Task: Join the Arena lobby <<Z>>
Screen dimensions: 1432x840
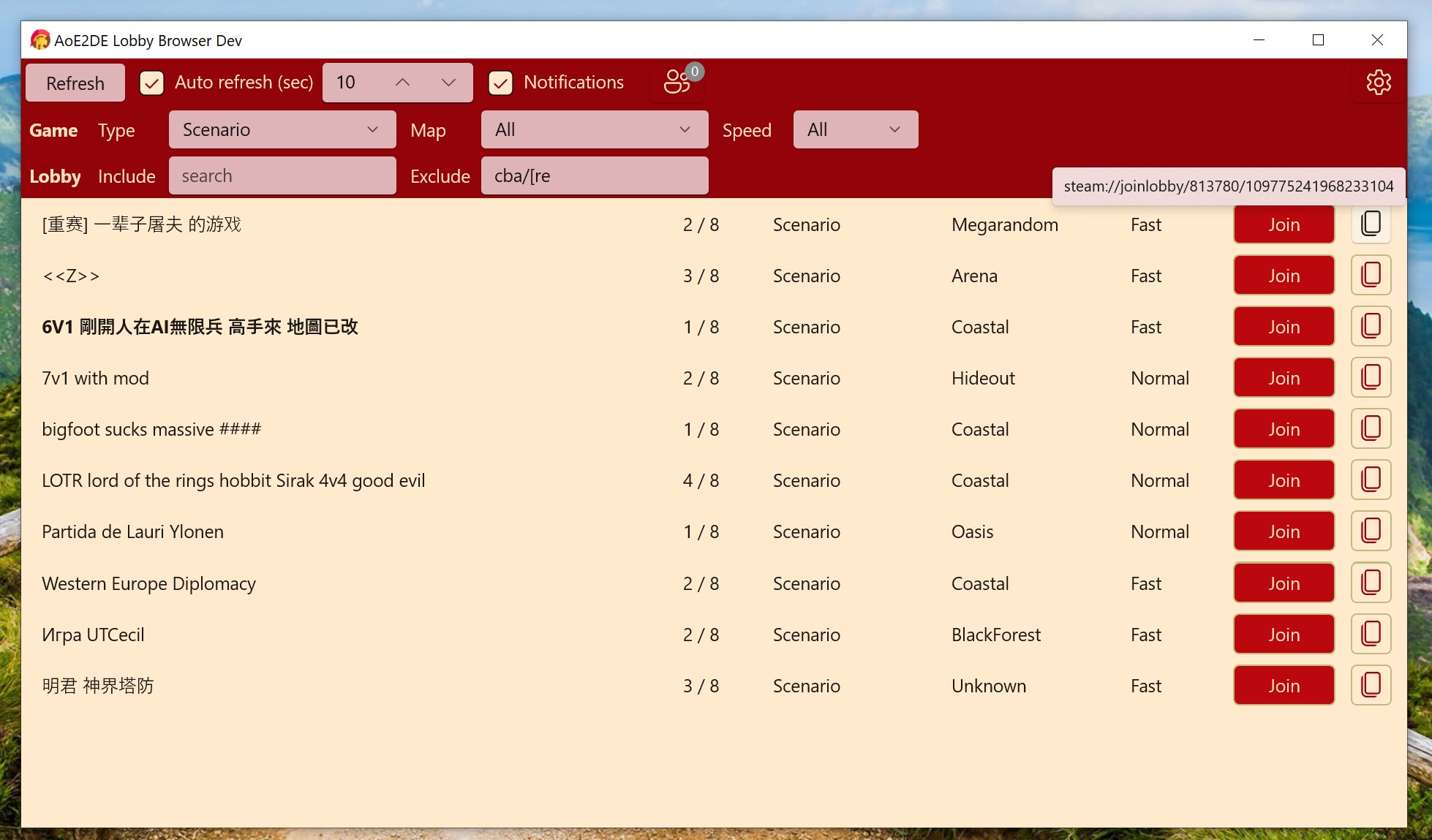Action: (x=1284, y=276)
